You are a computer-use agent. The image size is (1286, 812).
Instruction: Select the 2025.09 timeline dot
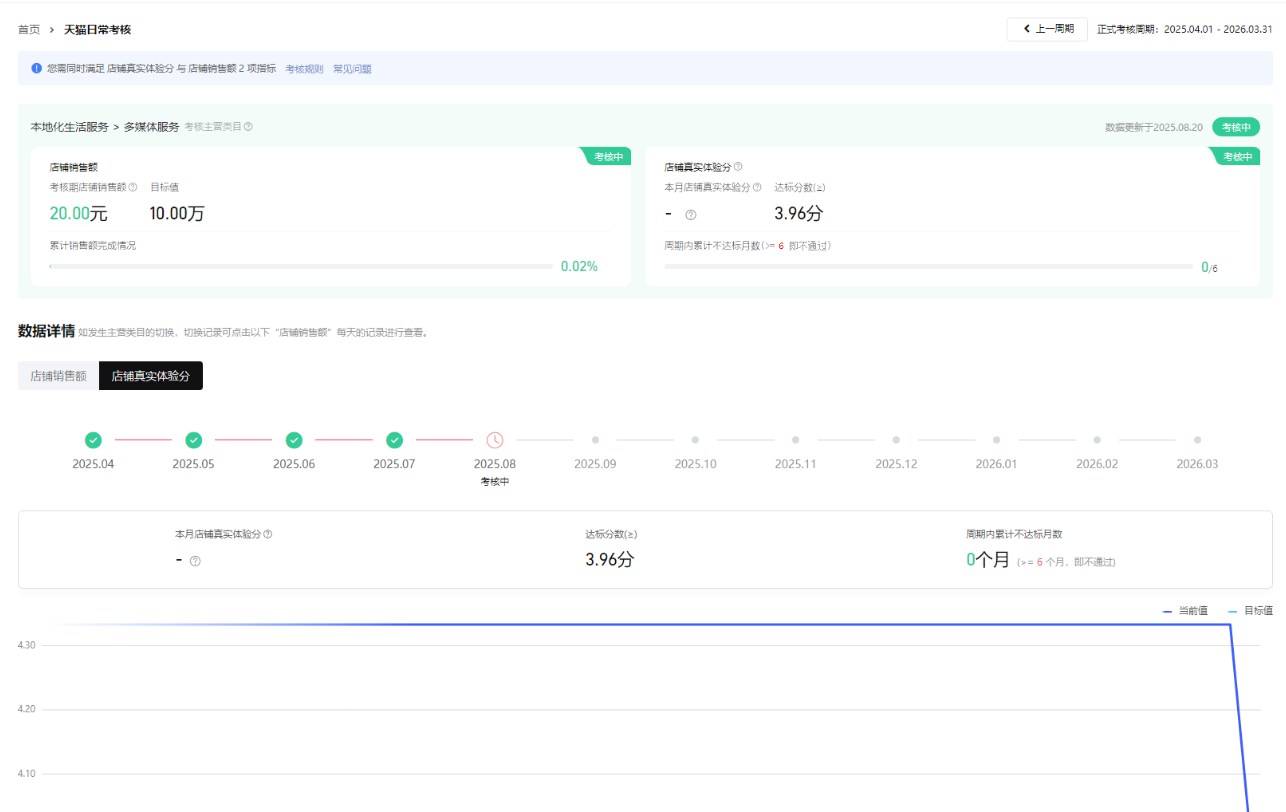(595, 440)
